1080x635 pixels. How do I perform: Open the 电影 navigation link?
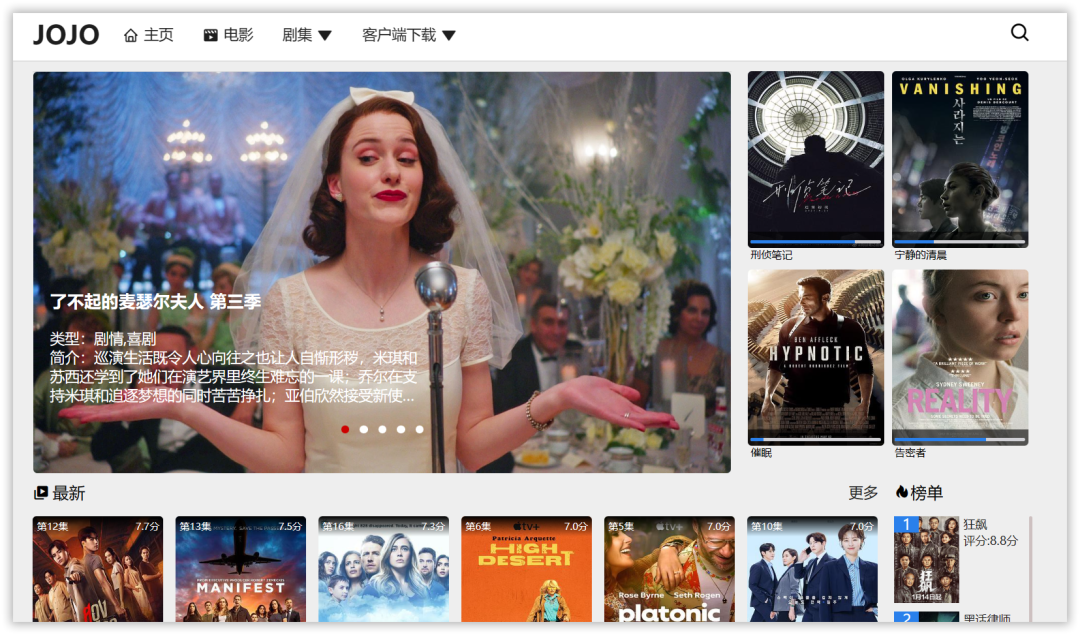click(238, 34)
